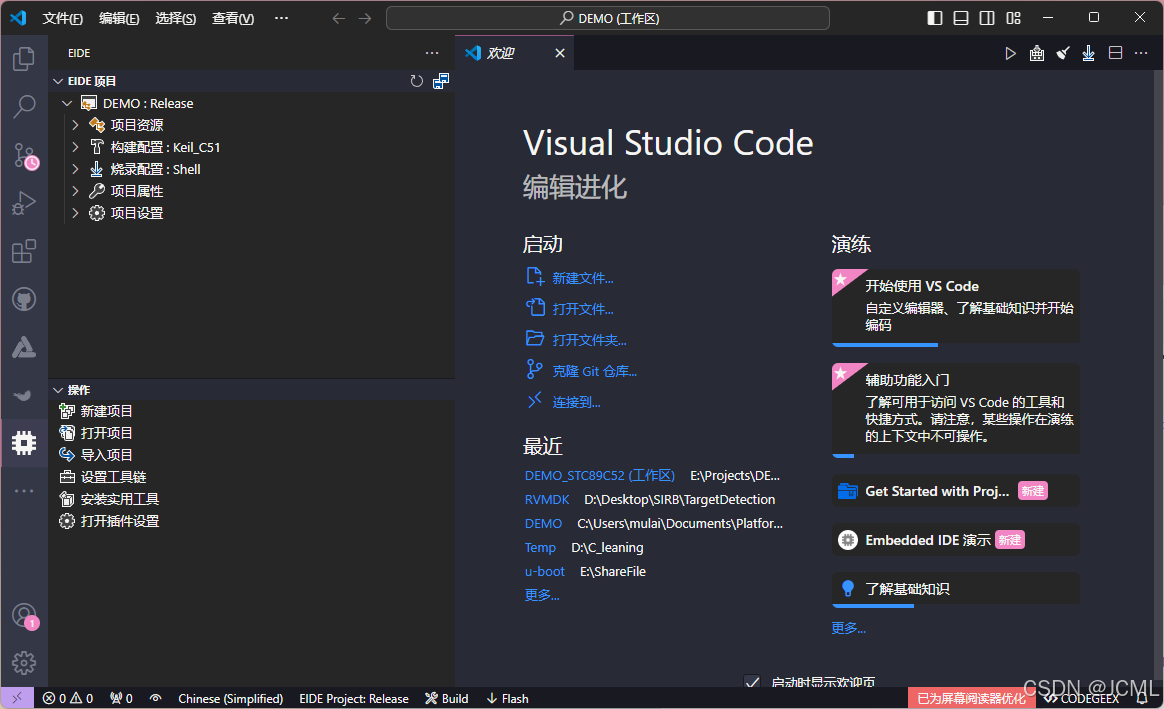Screen dimensions: 1164x709
Task: Toggle primary side bar layout icon
Action: 935,18
